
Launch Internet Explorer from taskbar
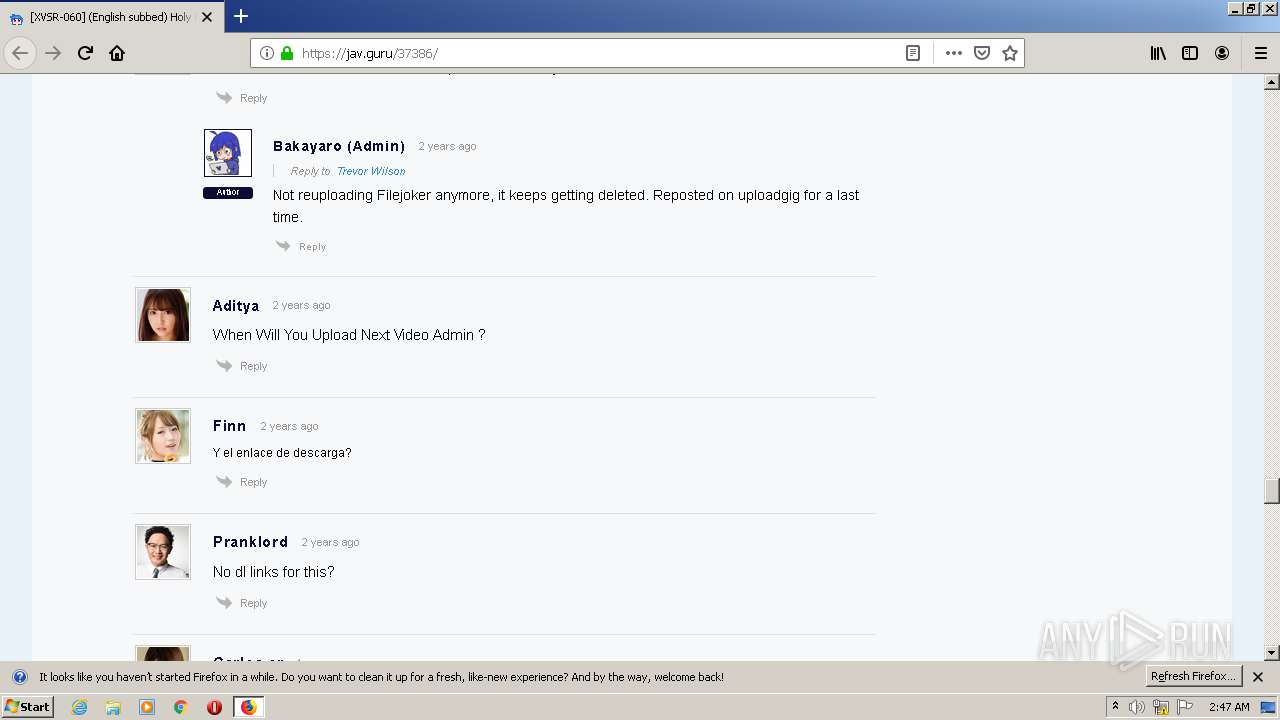[79, 707]
